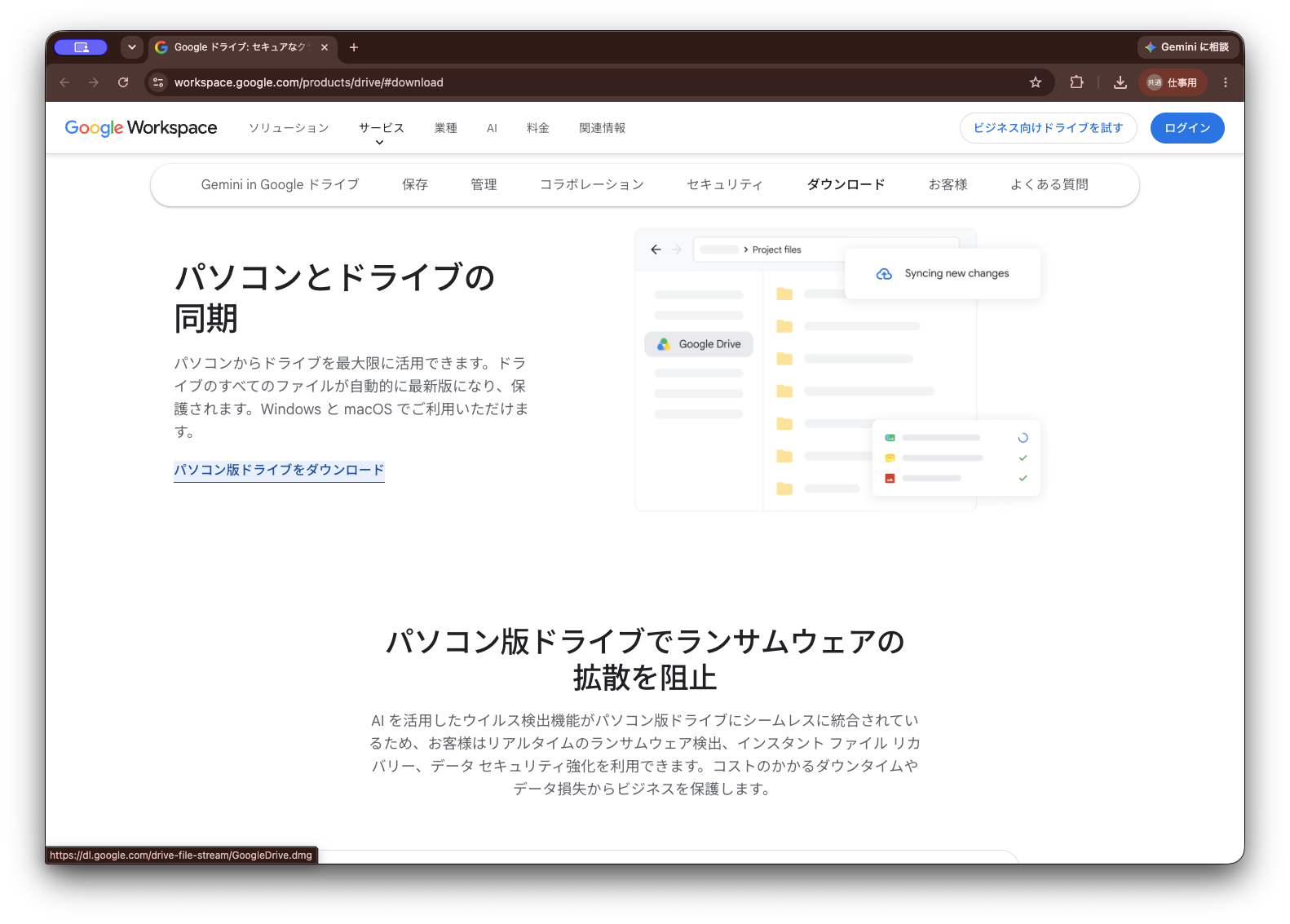Open the 仕事用 profile button

(1173, 82)
